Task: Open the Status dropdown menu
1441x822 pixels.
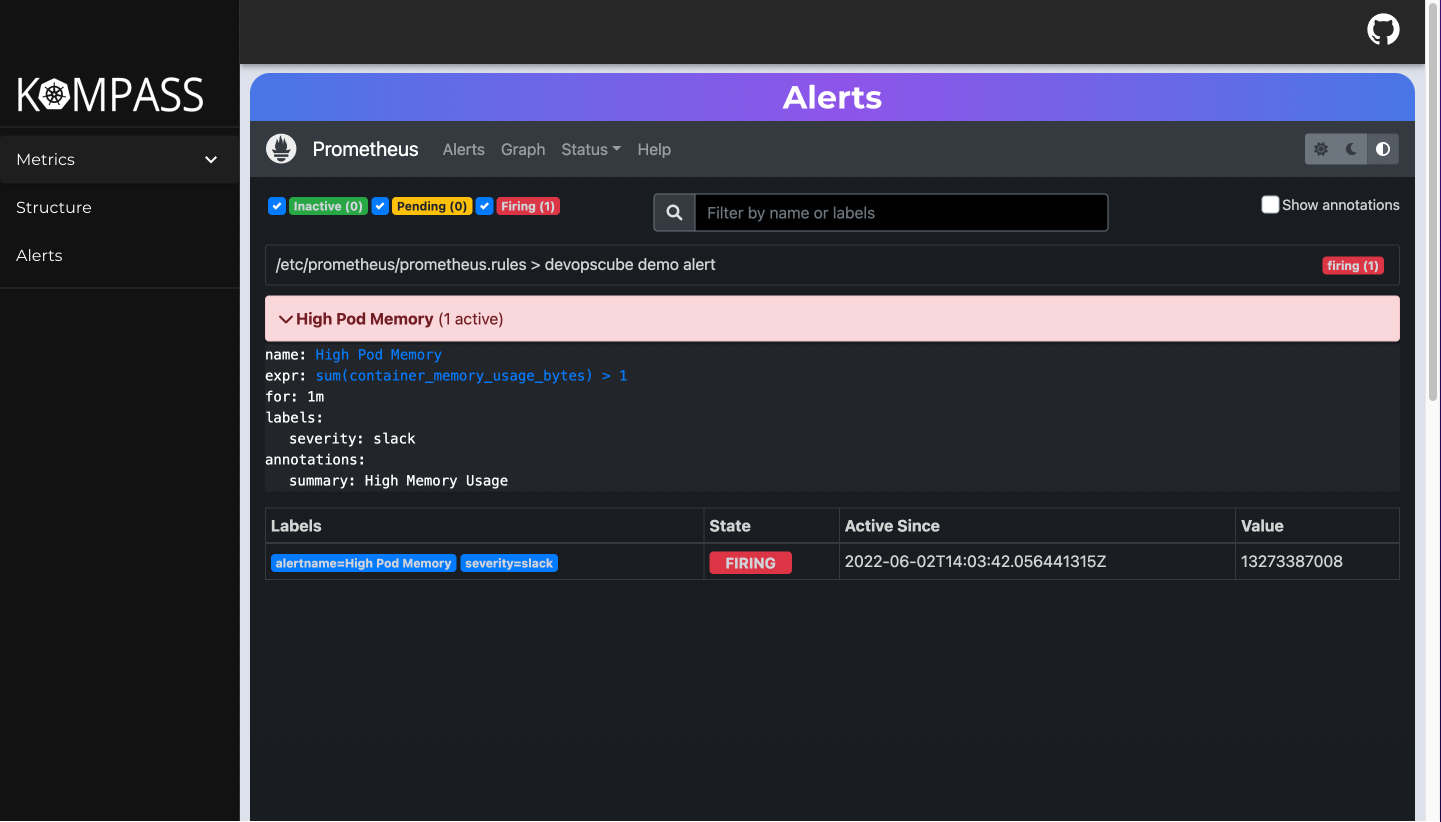Action: [x=590, y=149]
